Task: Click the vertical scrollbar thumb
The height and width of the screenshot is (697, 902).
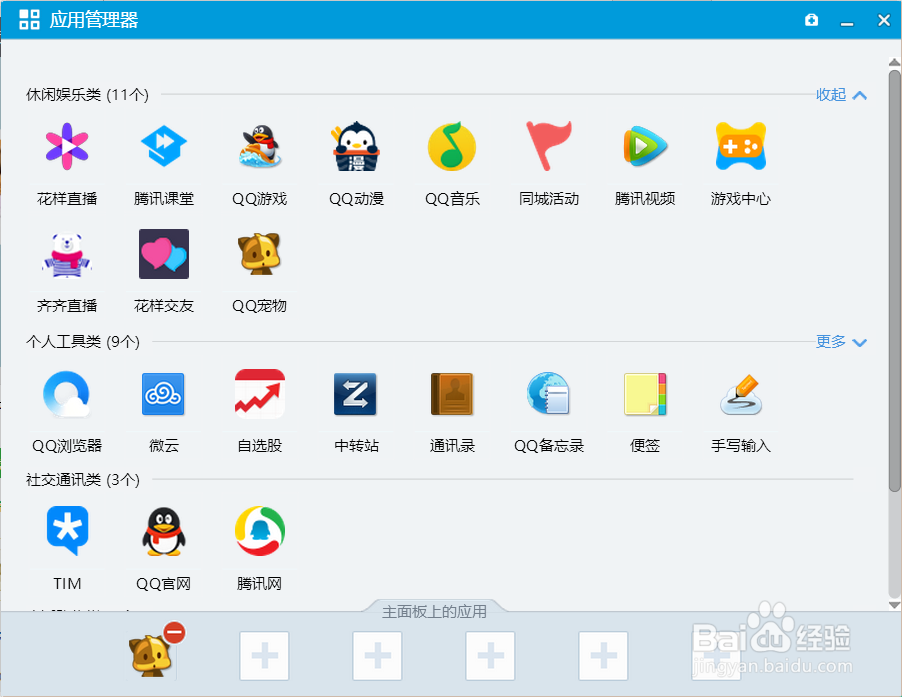Action: (894, 281)
